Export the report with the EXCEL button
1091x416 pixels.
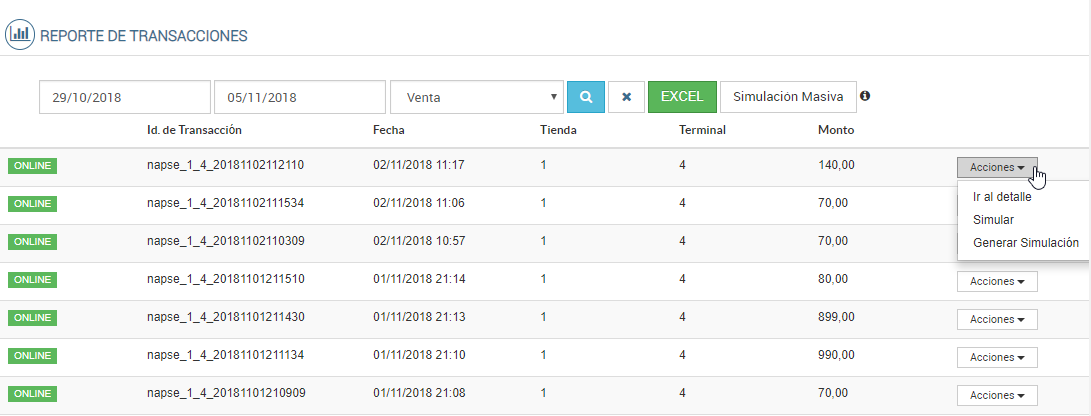coord(682,97)
